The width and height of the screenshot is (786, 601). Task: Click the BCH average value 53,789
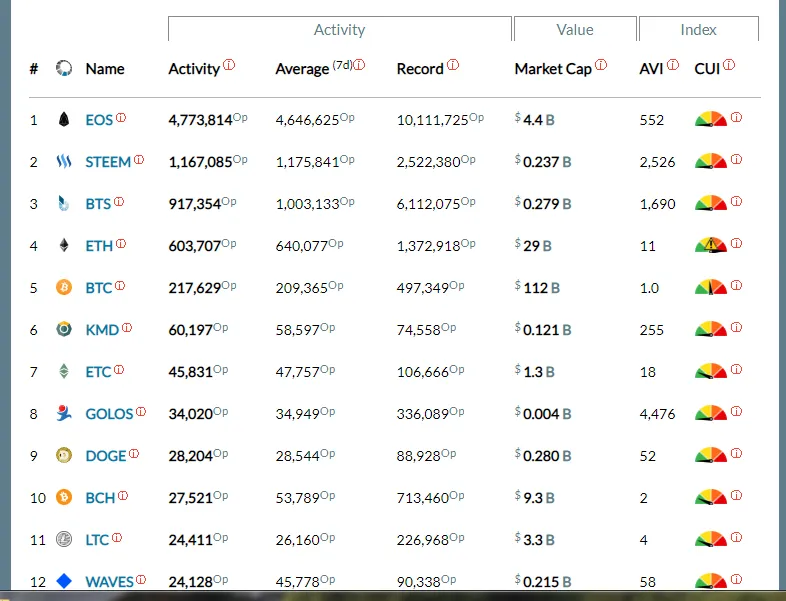[x=298, y=498]
